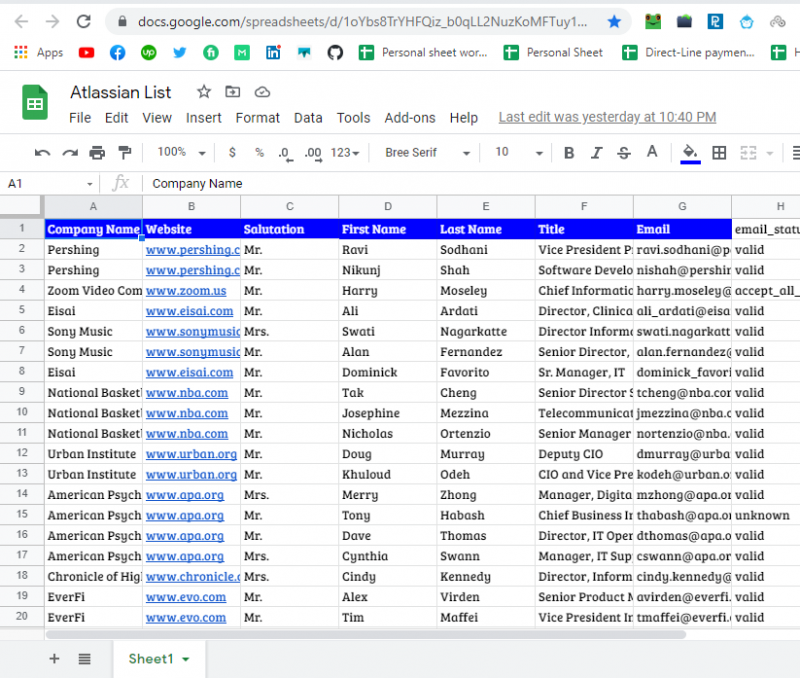Toggle Strikethrough formatting
Image resolution: width=800 pixels, height=678 pixels.
click(623, 153)
